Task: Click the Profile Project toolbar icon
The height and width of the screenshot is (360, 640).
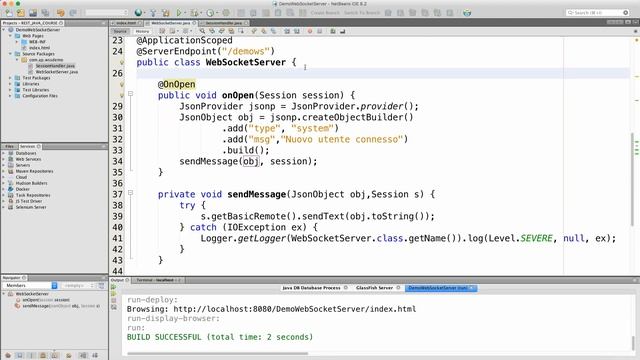Action: (x=210, y=13)
